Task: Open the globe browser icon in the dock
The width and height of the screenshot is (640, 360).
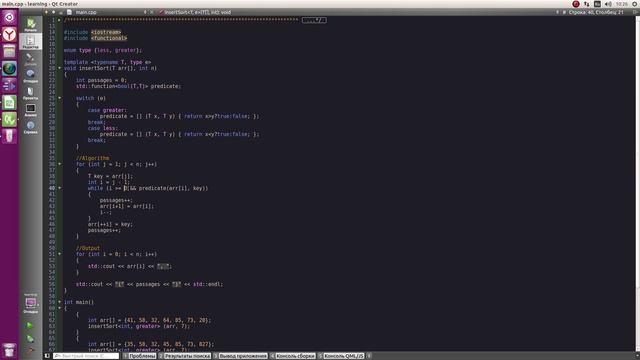Action: (9, 69)
